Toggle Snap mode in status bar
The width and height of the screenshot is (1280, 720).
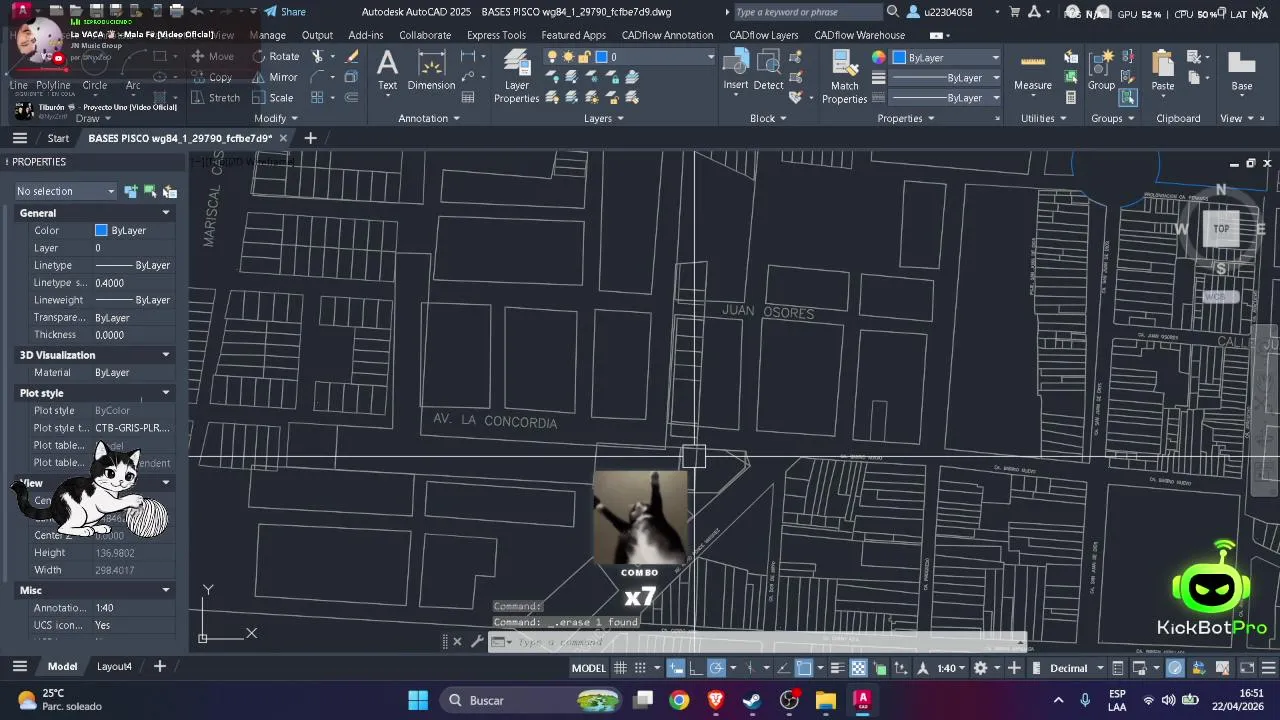pyautogui.click(x=640, y=668)
